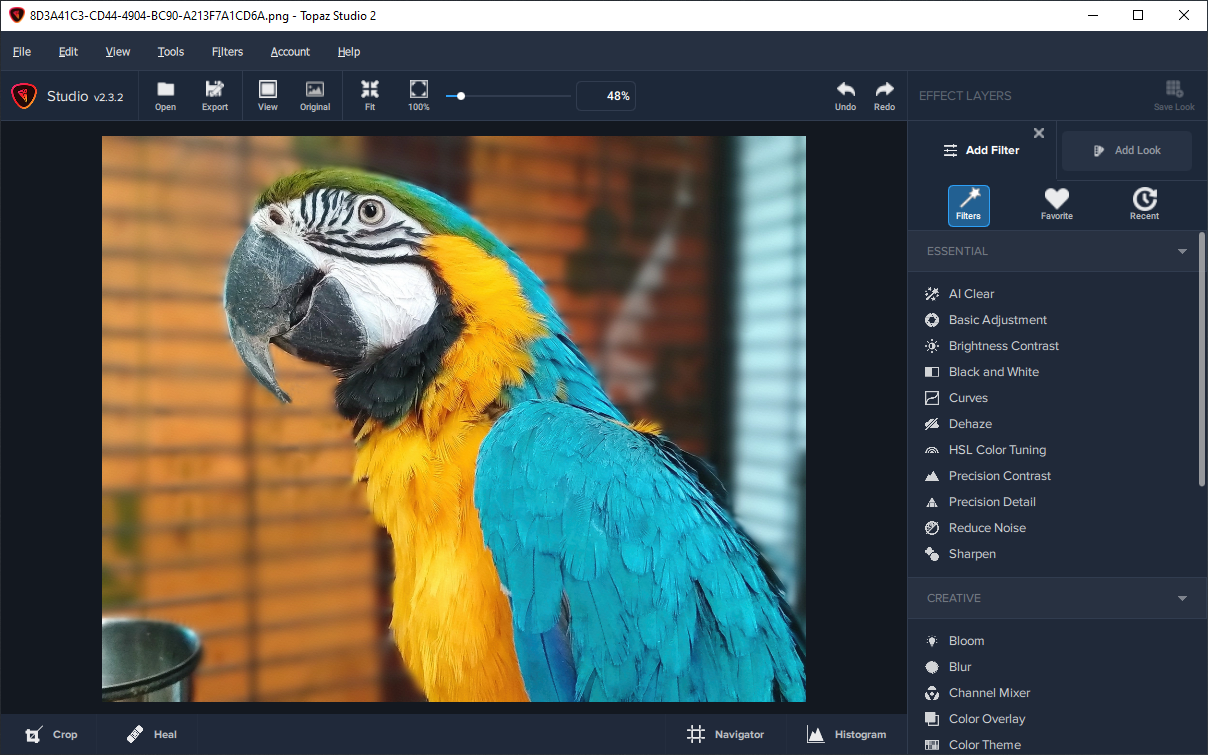Viewport: 1208px width, 755px height.
Task: Open the Favorite filters list
Action: click(1056, 204)
